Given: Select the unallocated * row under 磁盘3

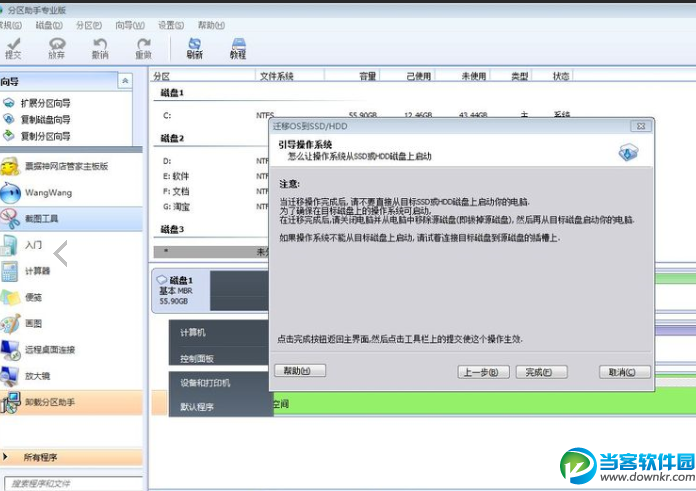Looking at the screenshot, I should click(x=211, y=252).
